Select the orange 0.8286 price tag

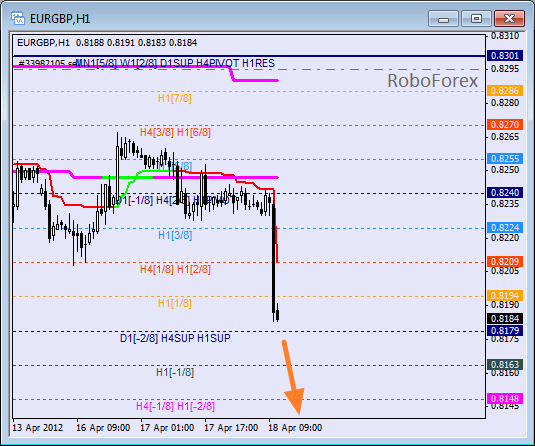(505, 90)
